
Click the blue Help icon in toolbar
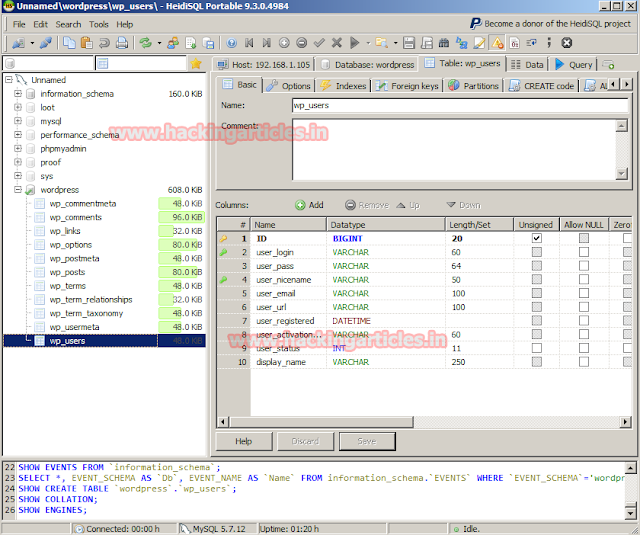click(x=232, y=43)
